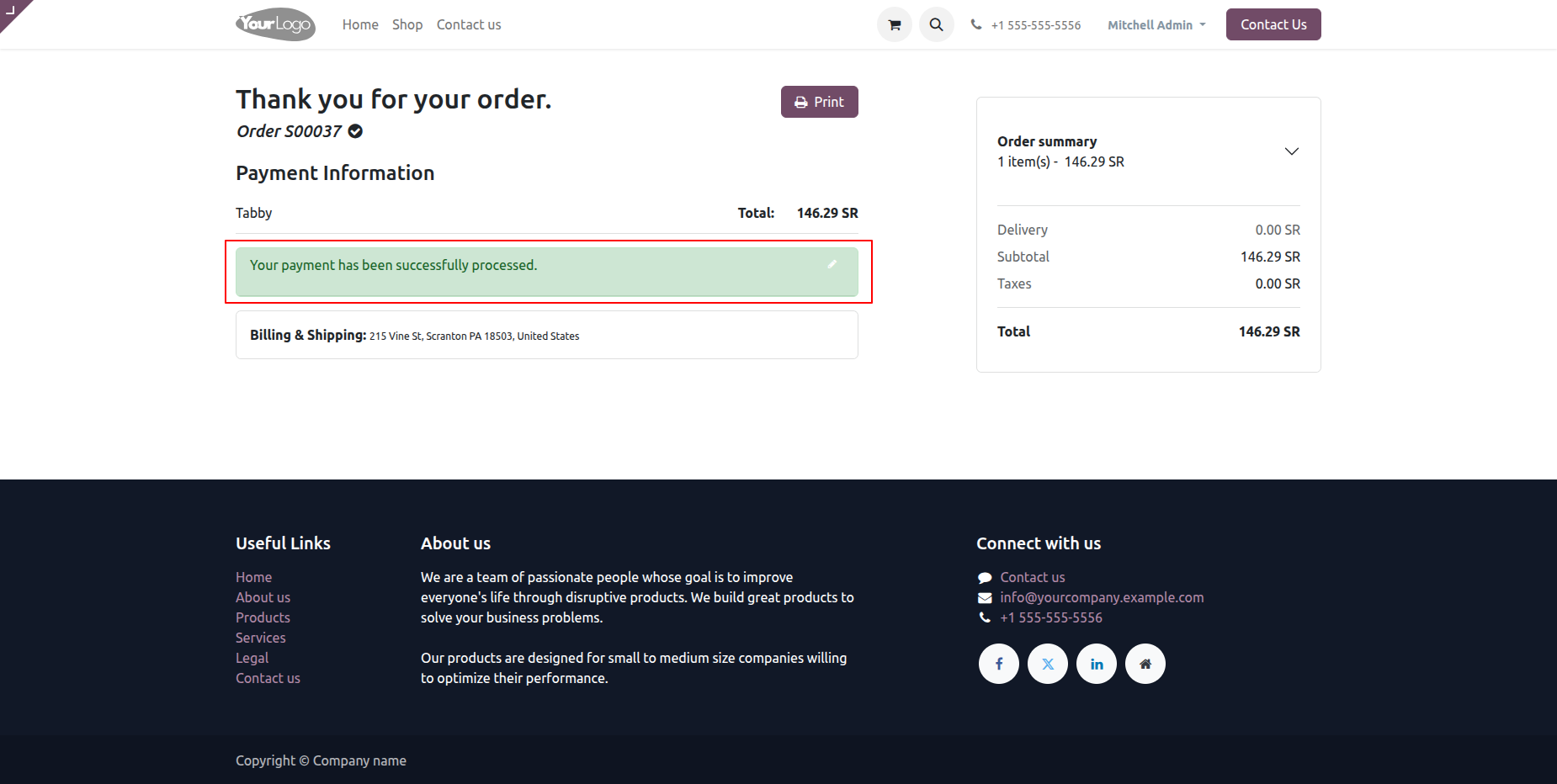Open the shopping cart icon
1557x784 pixels.
(895, 25)
